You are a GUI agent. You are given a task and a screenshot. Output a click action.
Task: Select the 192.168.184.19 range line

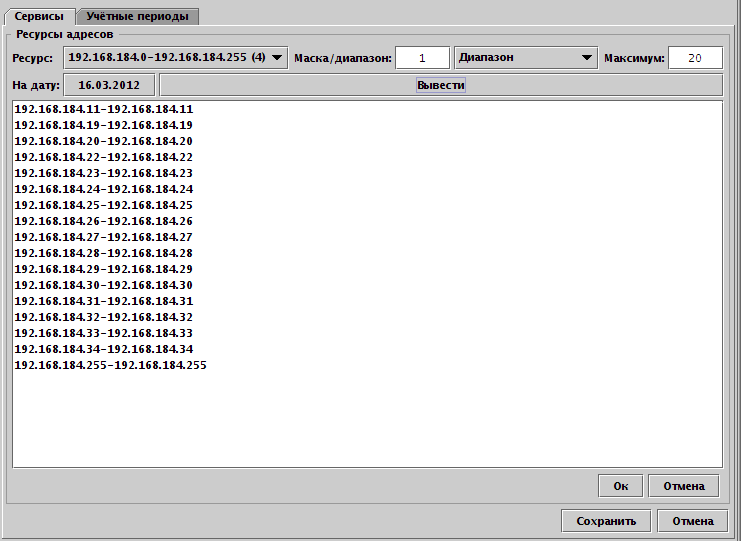pyautogui.click(x=104, y=125)
